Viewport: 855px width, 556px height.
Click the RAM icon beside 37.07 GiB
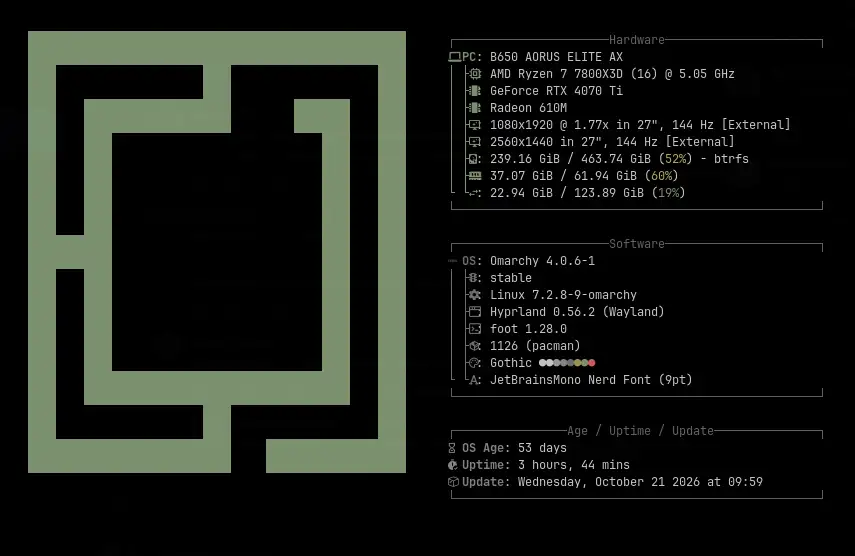(475, 176)
